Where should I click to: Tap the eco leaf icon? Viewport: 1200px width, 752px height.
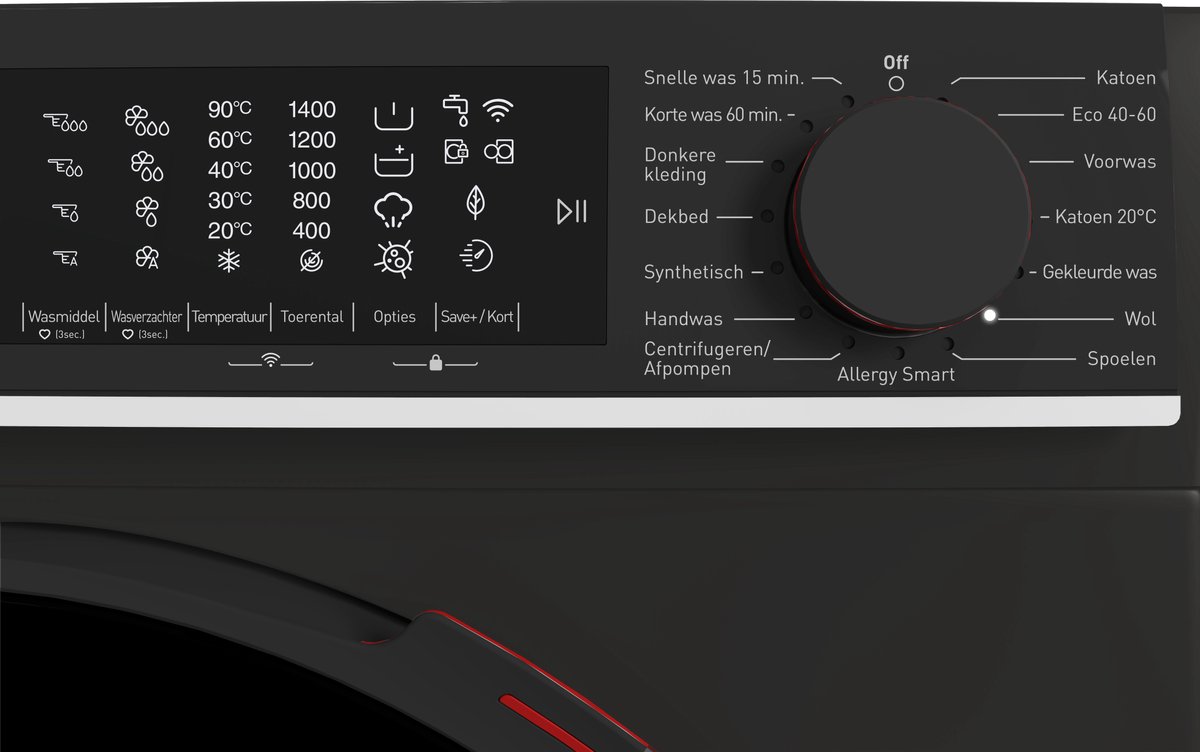(x=477, y=203)
